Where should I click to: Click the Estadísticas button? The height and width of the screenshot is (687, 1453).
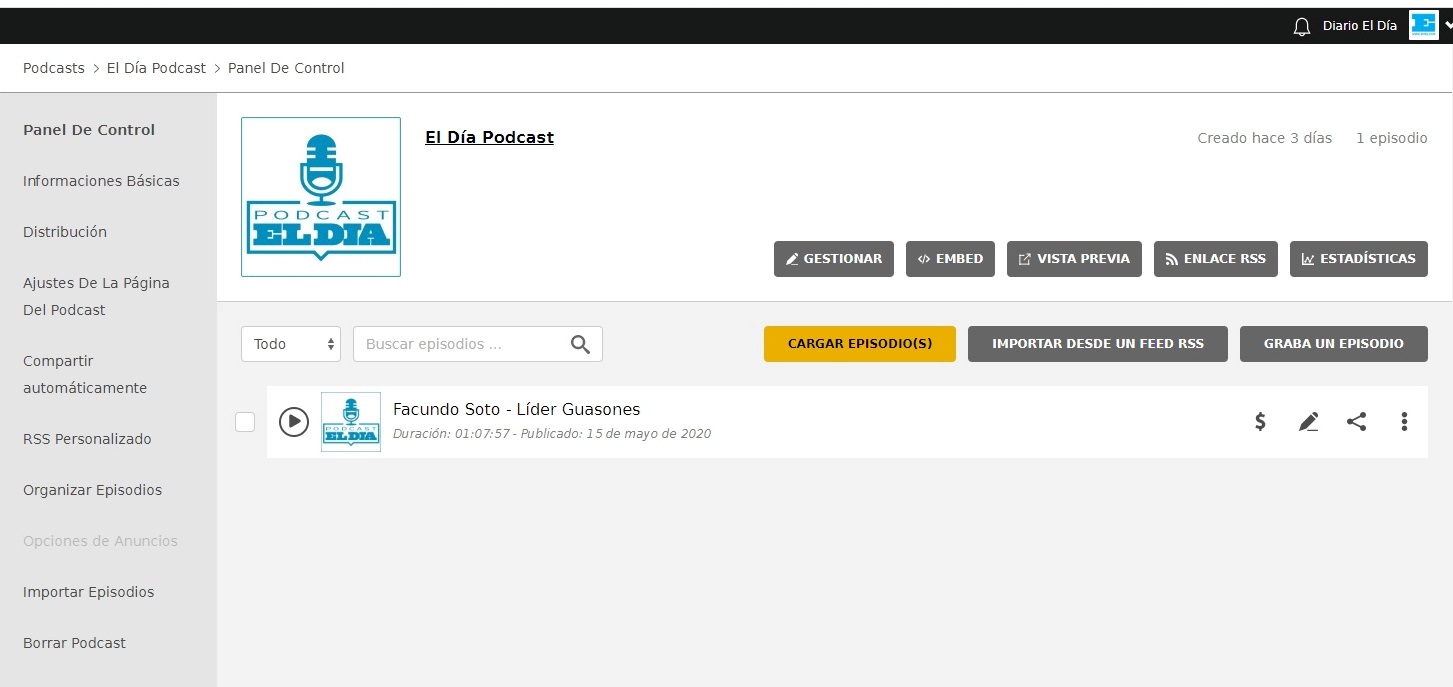point(1358,259)
